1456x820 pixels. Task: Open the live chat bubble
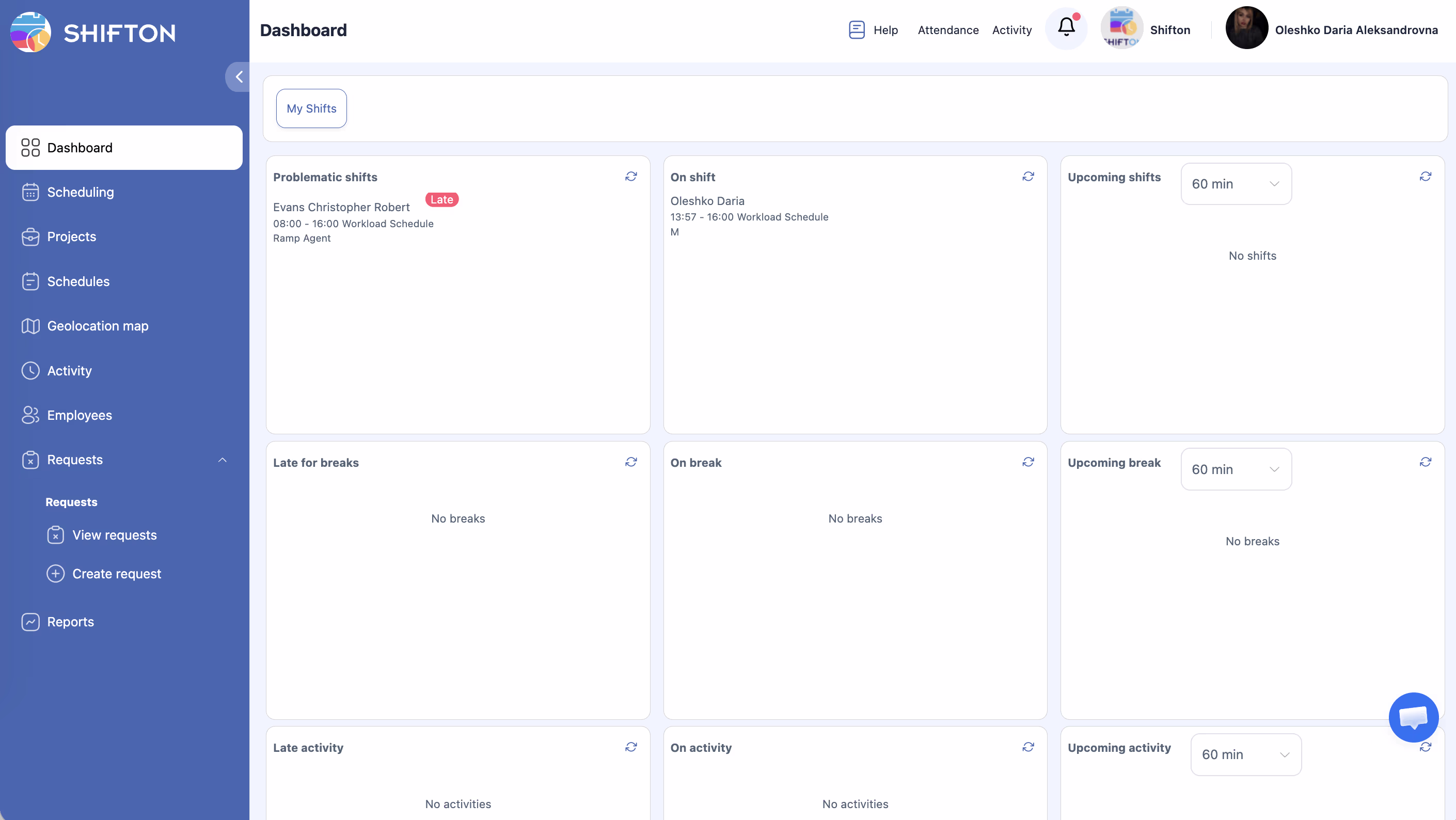(x=1413, y=717)
